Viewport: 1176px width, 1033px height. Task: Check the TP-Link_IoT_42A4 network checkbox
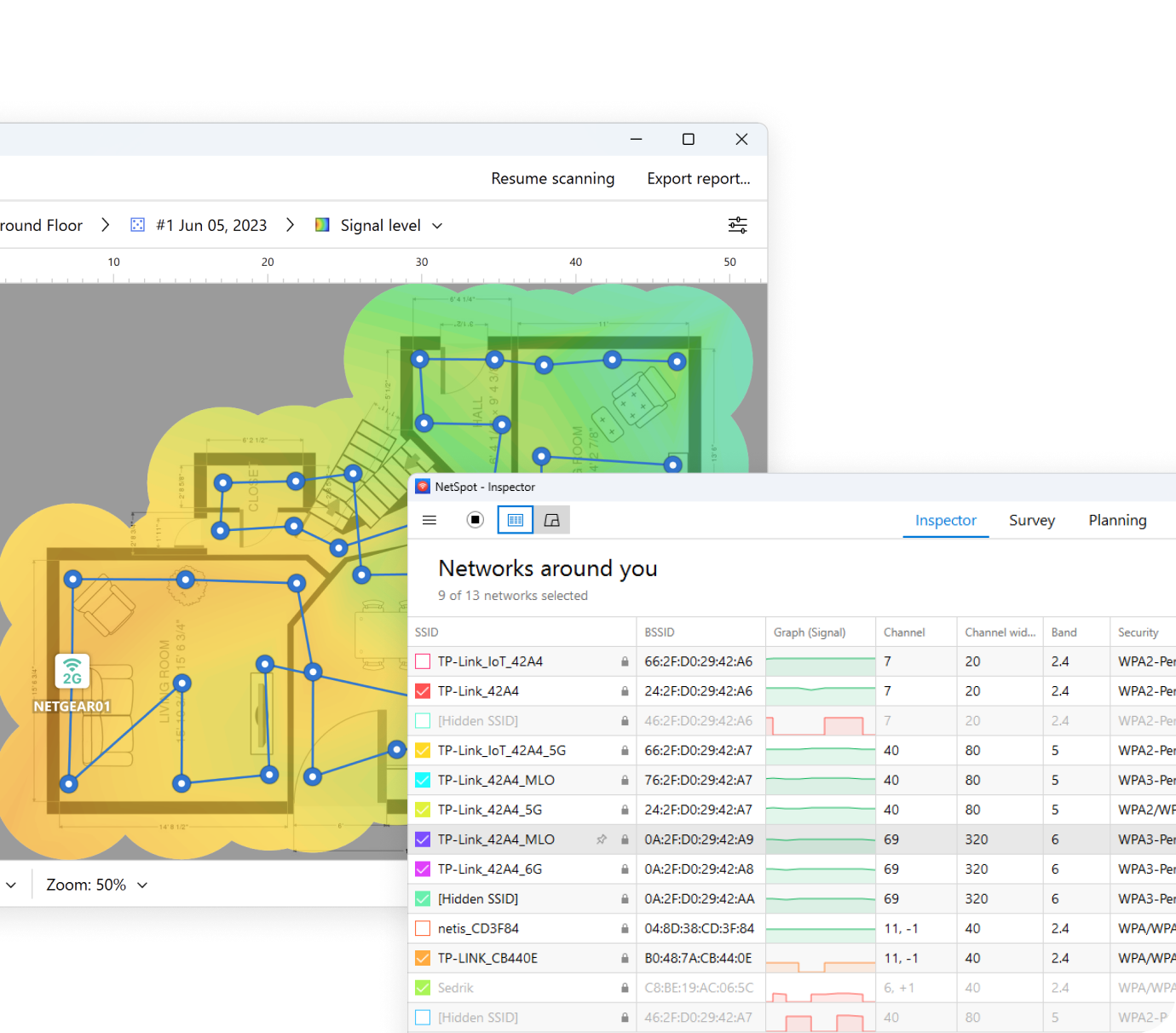pos(423,661)
